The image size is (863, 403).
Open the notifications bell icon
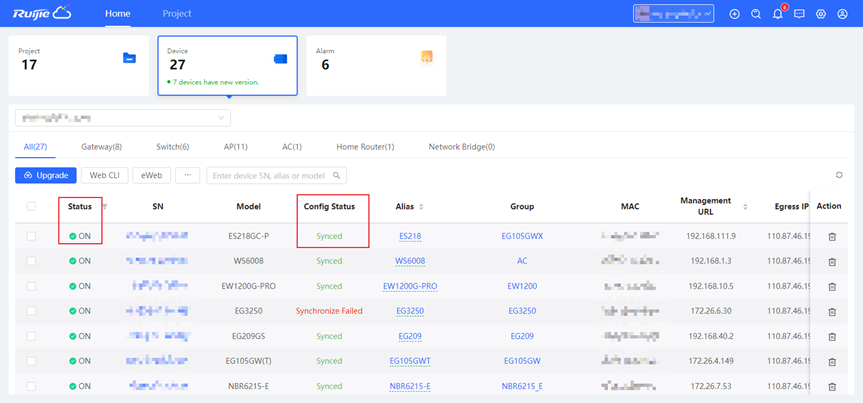pos(778,14)
